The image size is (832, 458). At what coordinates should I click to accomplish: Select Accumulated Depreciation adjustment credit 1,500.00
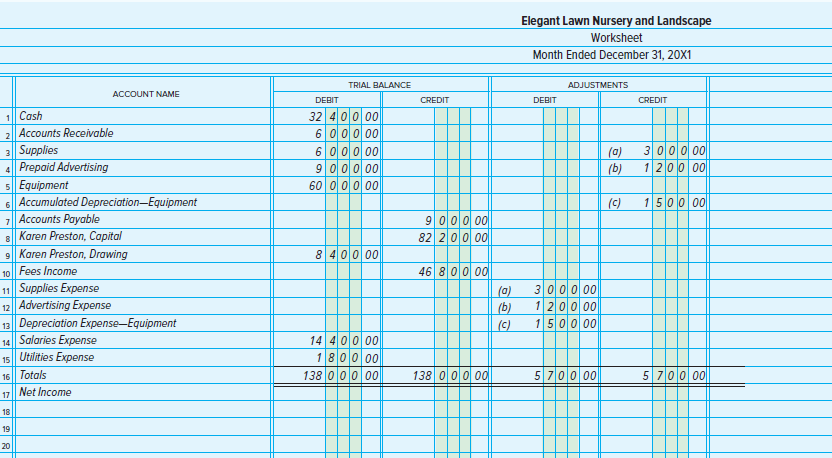[674, 203]
